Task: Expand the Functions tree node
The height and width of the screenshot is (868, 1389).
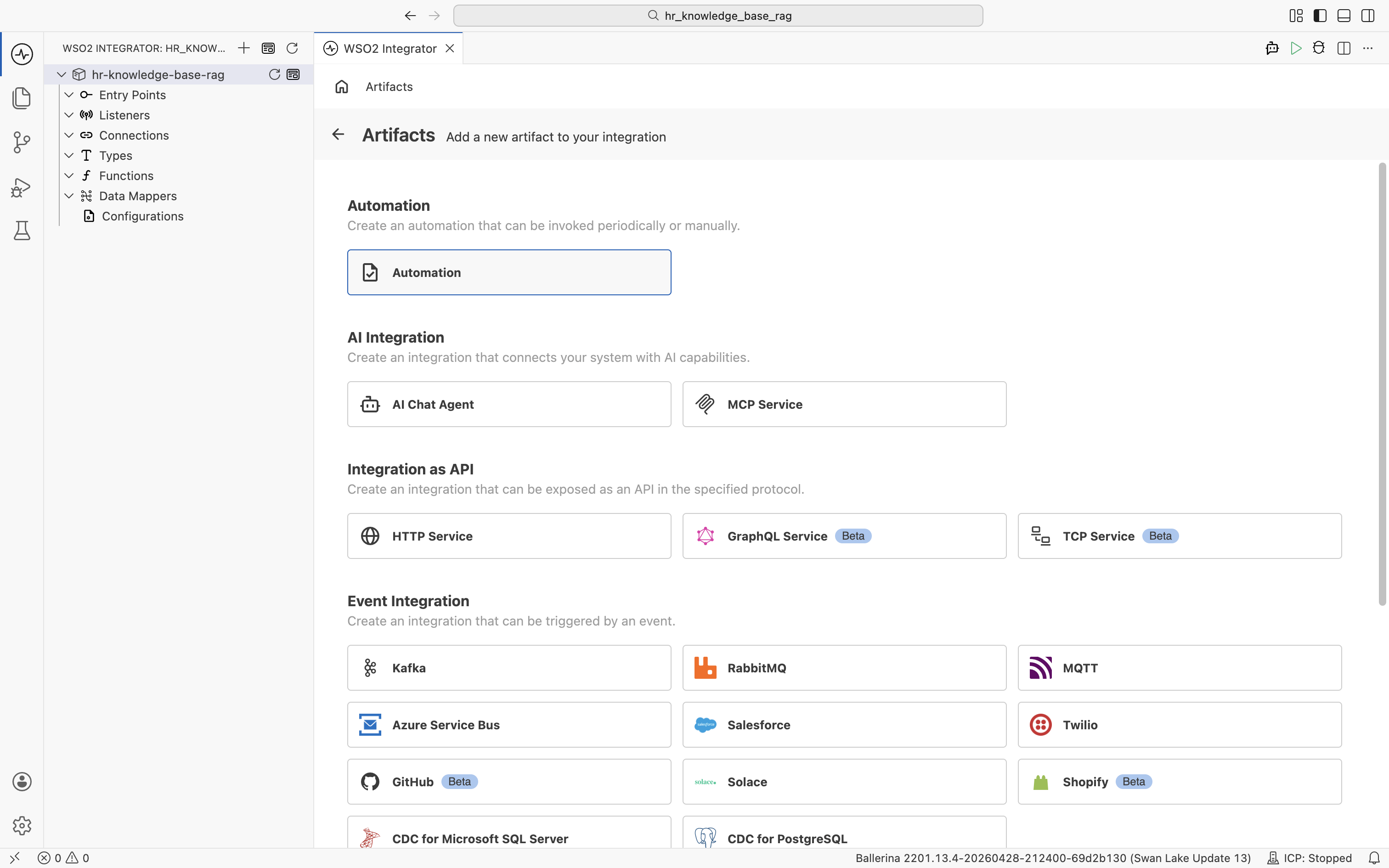Action: click(69, 175)
